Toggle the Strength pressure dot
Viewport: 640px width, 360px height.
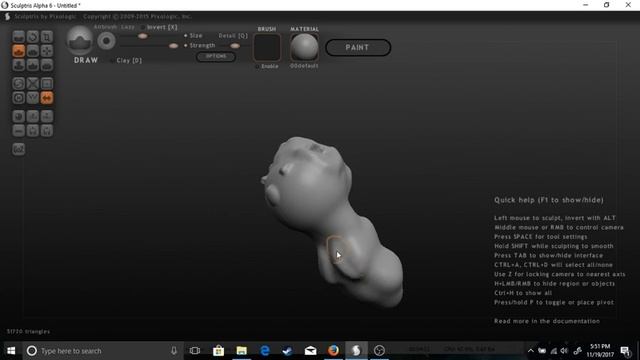pyautogui.click(x=186, y=45)
